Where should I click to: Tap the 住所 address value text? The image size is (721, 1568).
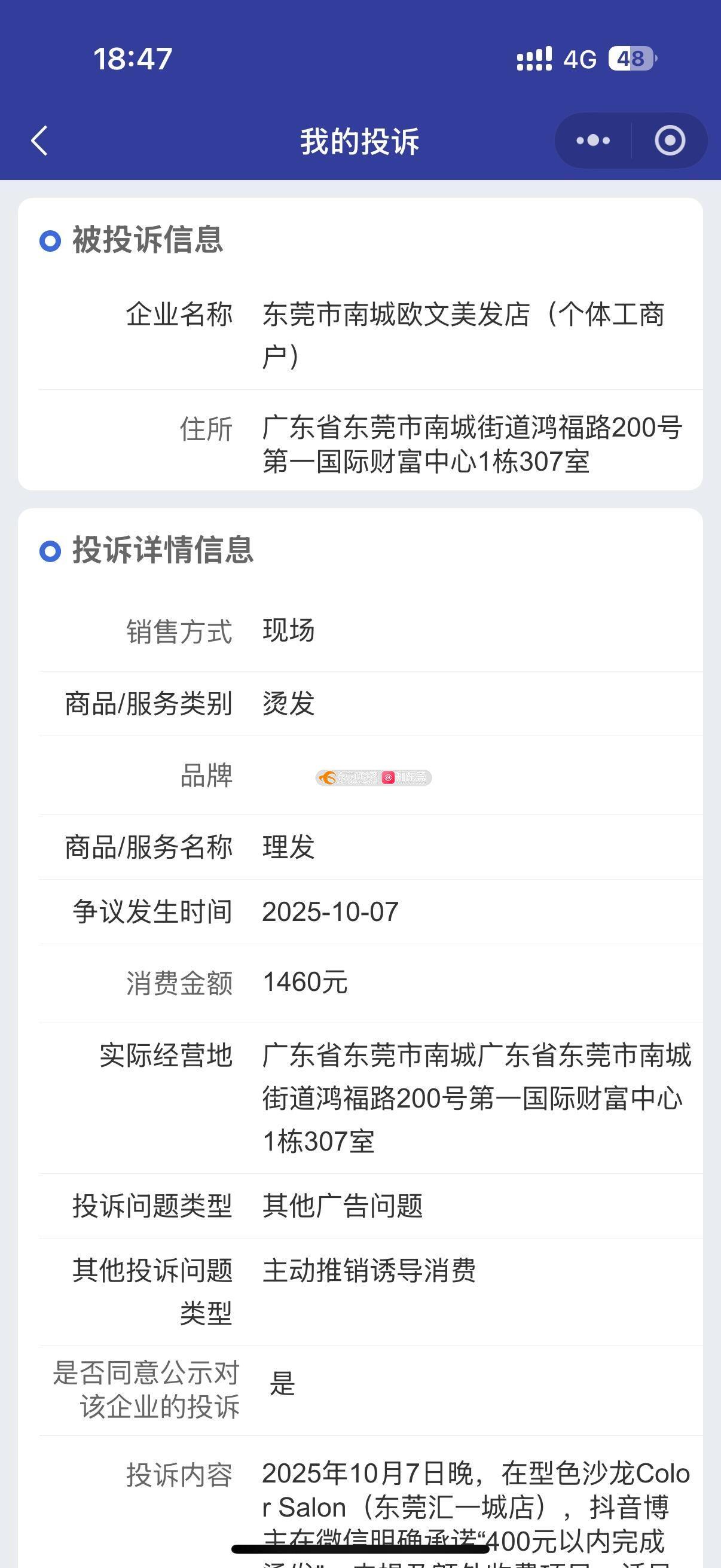click(x=472, y=444)
